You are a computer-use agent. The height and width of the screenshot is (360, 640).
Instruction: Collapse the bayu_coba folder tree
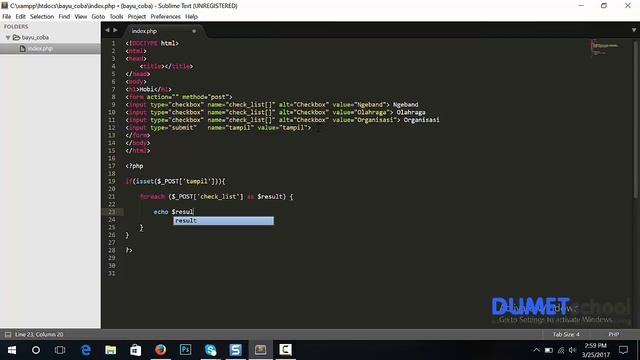8,38
